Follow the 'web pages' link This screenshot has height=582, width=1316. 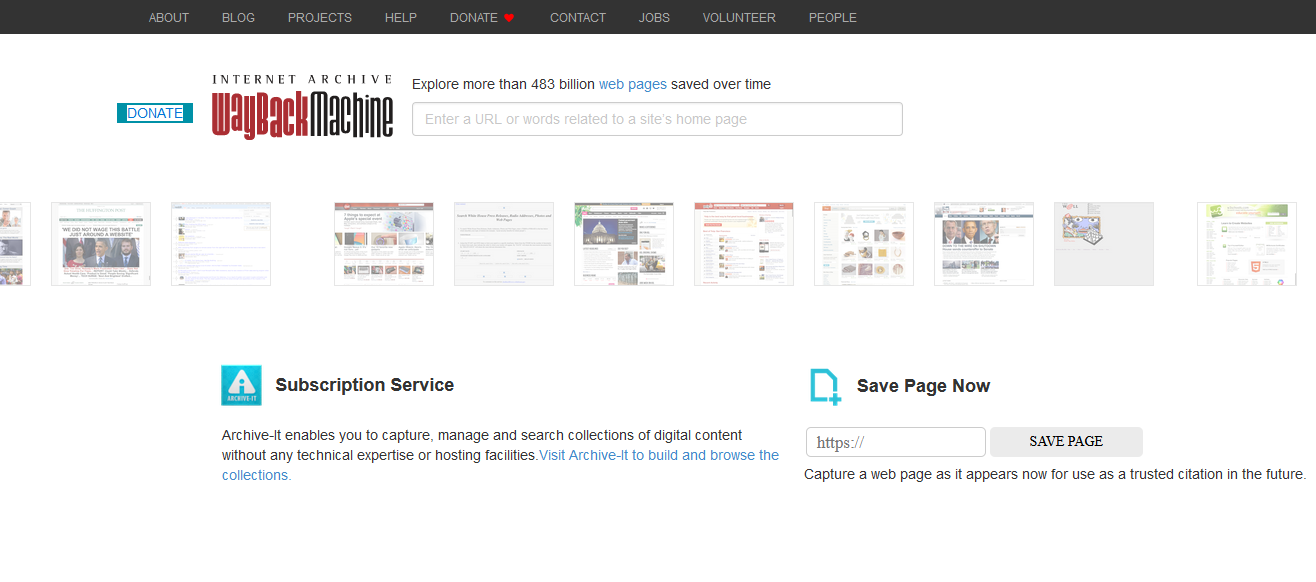(x=633, y=84)
